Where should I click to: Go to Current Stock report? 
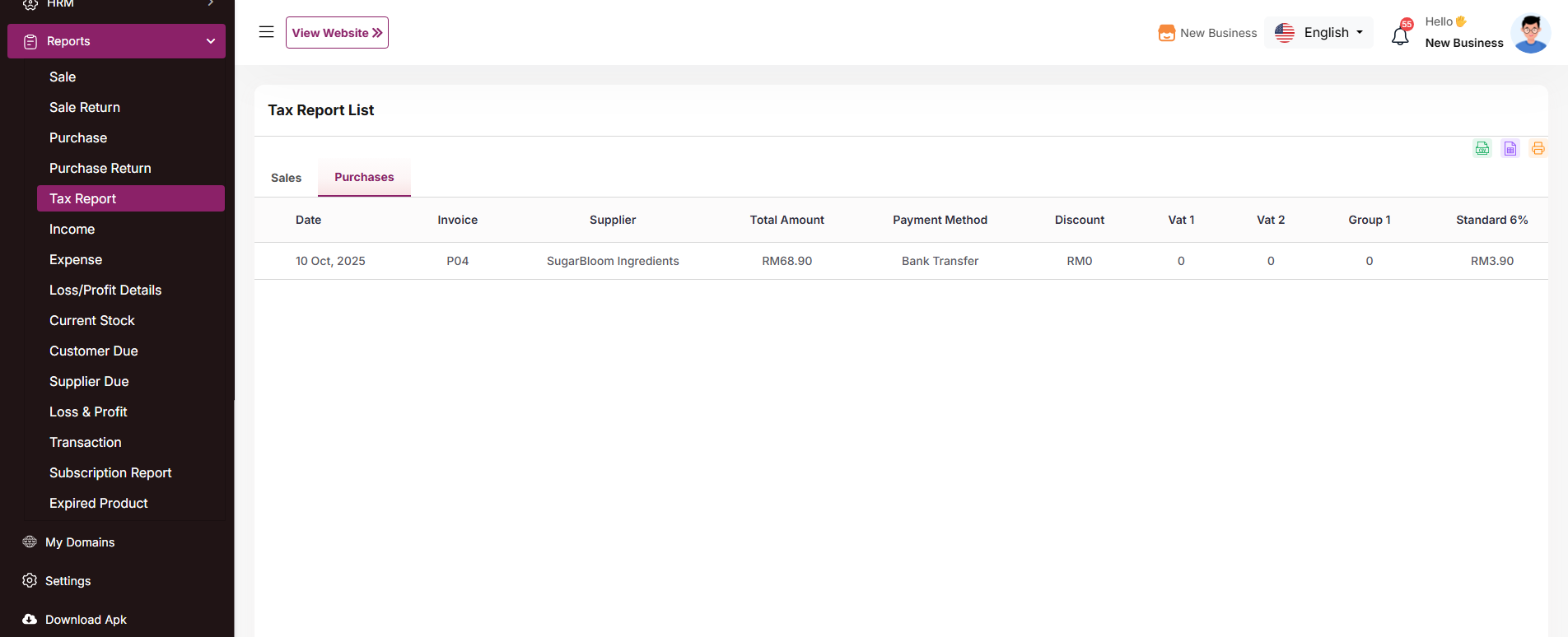pyautogui.click(x=92, y=320)
